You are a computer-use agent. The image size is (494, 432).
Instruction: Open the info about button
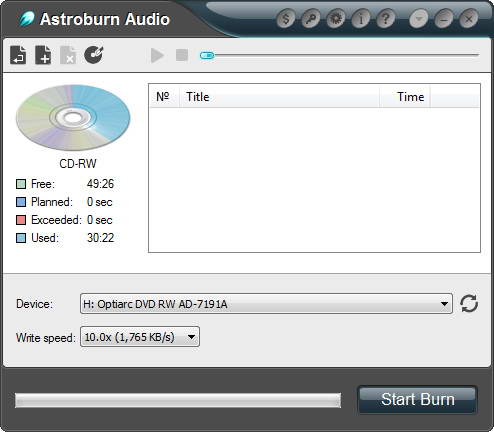coord(361,19)
